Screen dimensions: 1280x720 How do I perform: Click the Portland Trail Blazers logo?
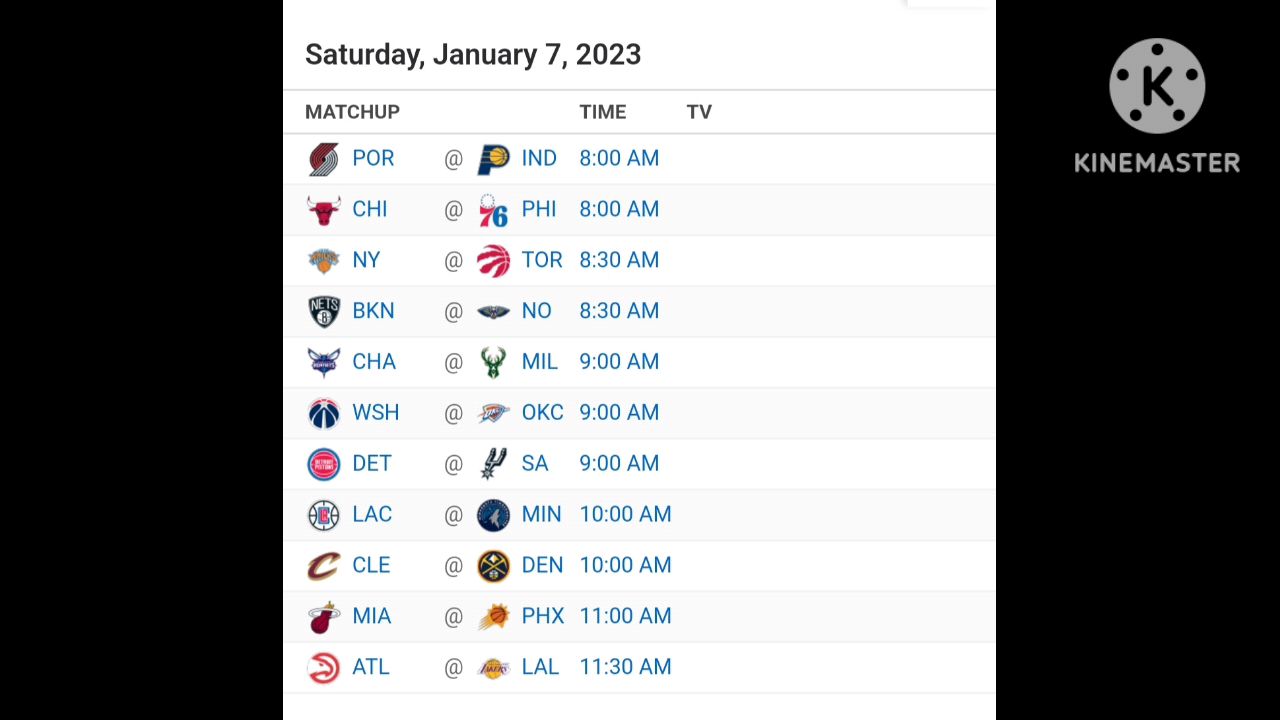click(323, 159)
